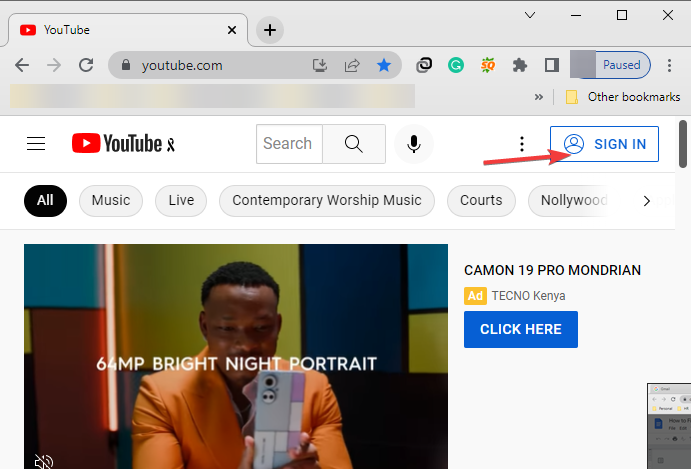Click the SIGN IN button
The height and width of the screenshot is (469, 691).
[x=604, y=144]
